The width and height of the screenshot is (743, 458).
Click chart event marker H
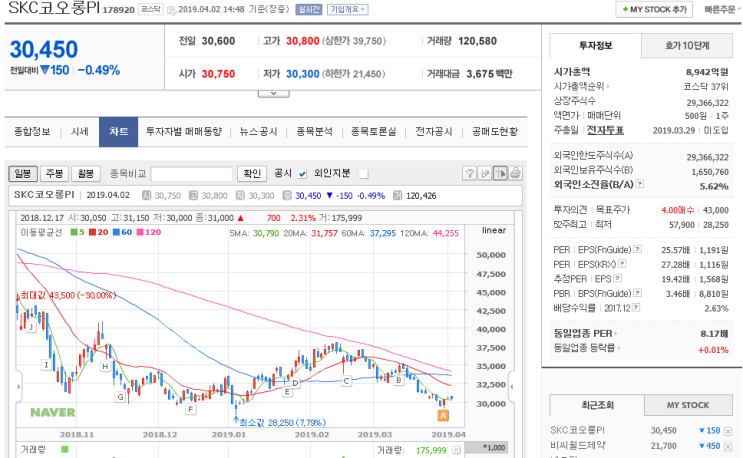click(x=105, y=366)
